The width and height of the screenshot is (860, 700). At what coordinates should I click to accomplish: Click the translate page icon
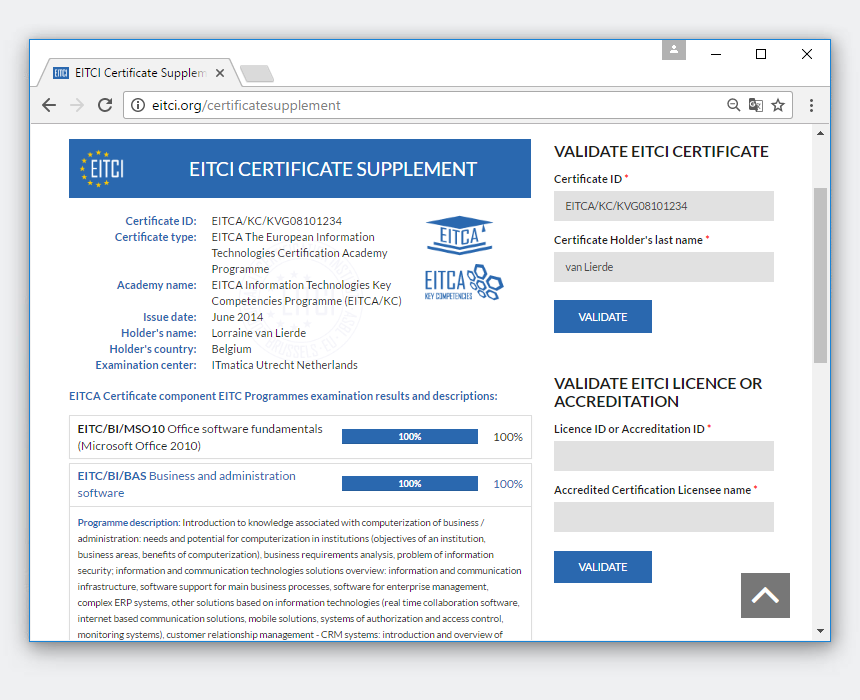(756, 105)
